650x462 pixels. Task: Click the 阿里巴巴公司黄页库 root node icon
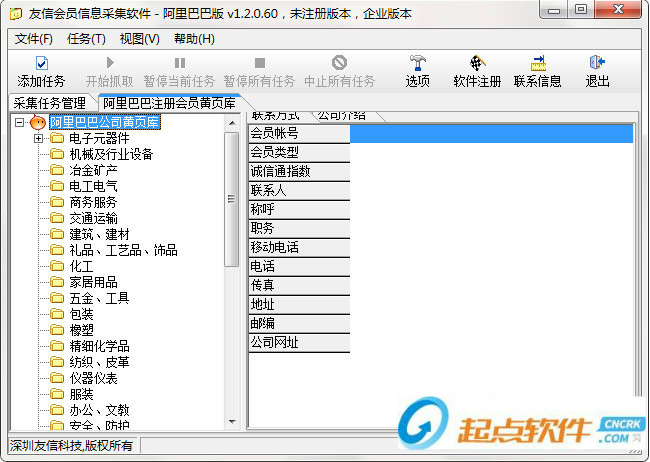point(38,122)
